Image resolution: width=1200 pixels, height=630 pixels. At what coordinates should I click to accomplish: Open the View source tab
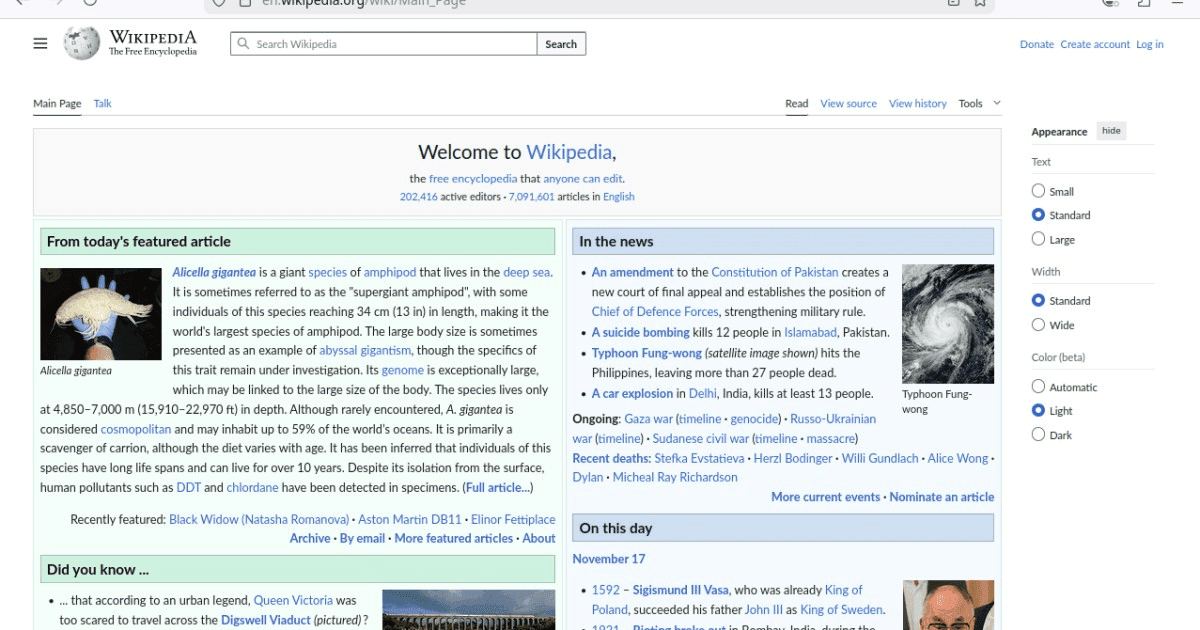coord(848,103)
